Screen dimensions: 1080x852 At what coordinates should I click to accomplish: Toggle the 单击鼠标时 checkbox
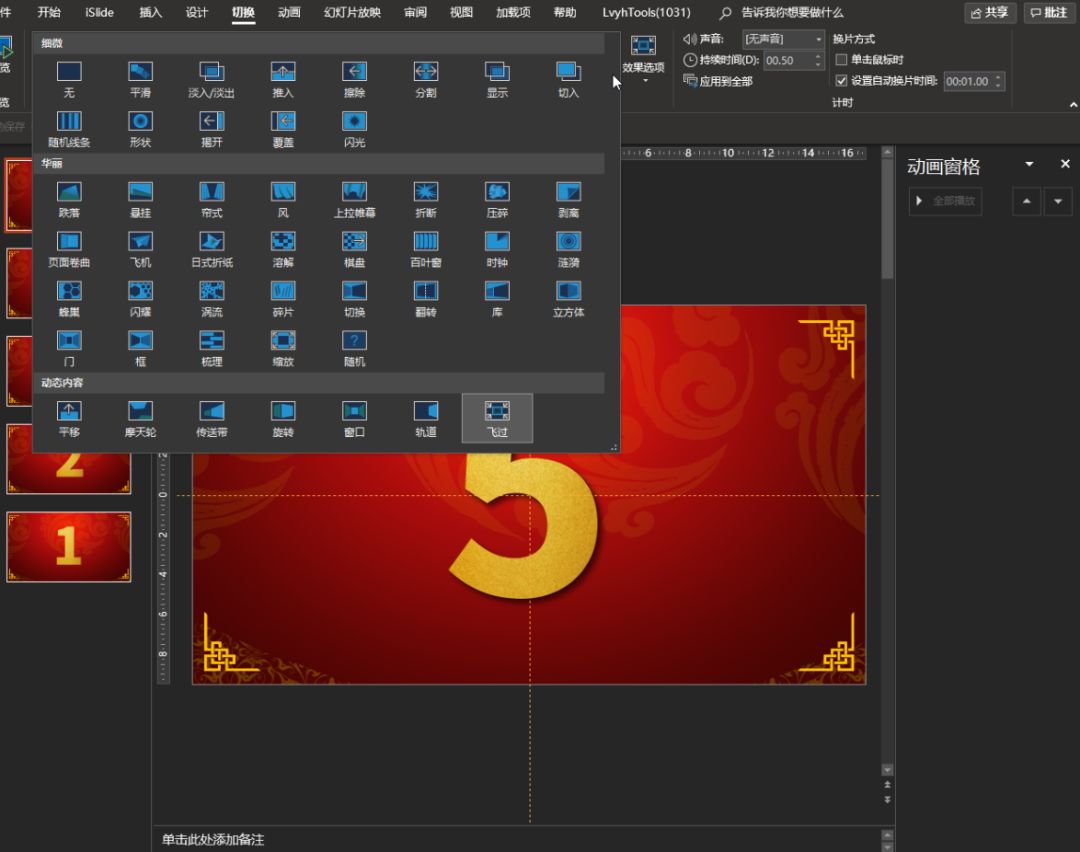click(x=841, y=60)
